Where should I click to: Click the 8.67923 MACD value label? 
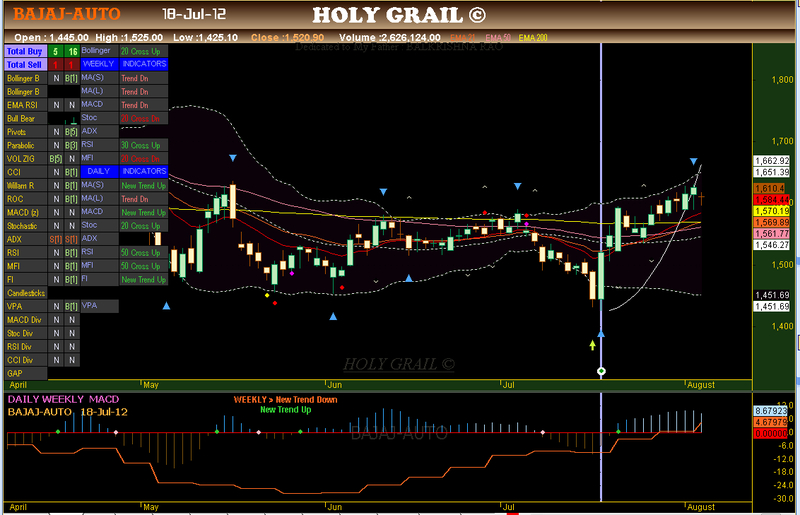pos(771,411)
